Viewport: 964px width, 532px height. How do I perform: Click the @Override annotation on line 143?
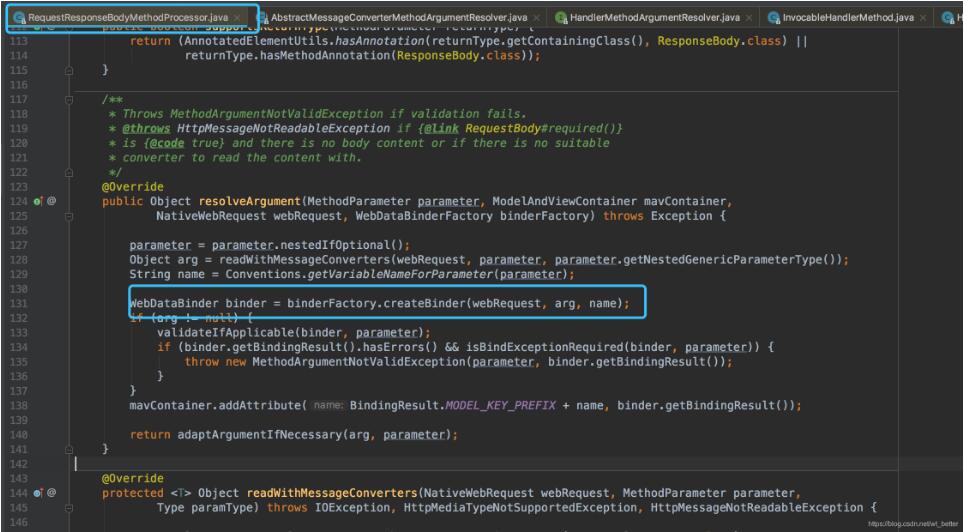pyautogui.click(x=133, y=478)
